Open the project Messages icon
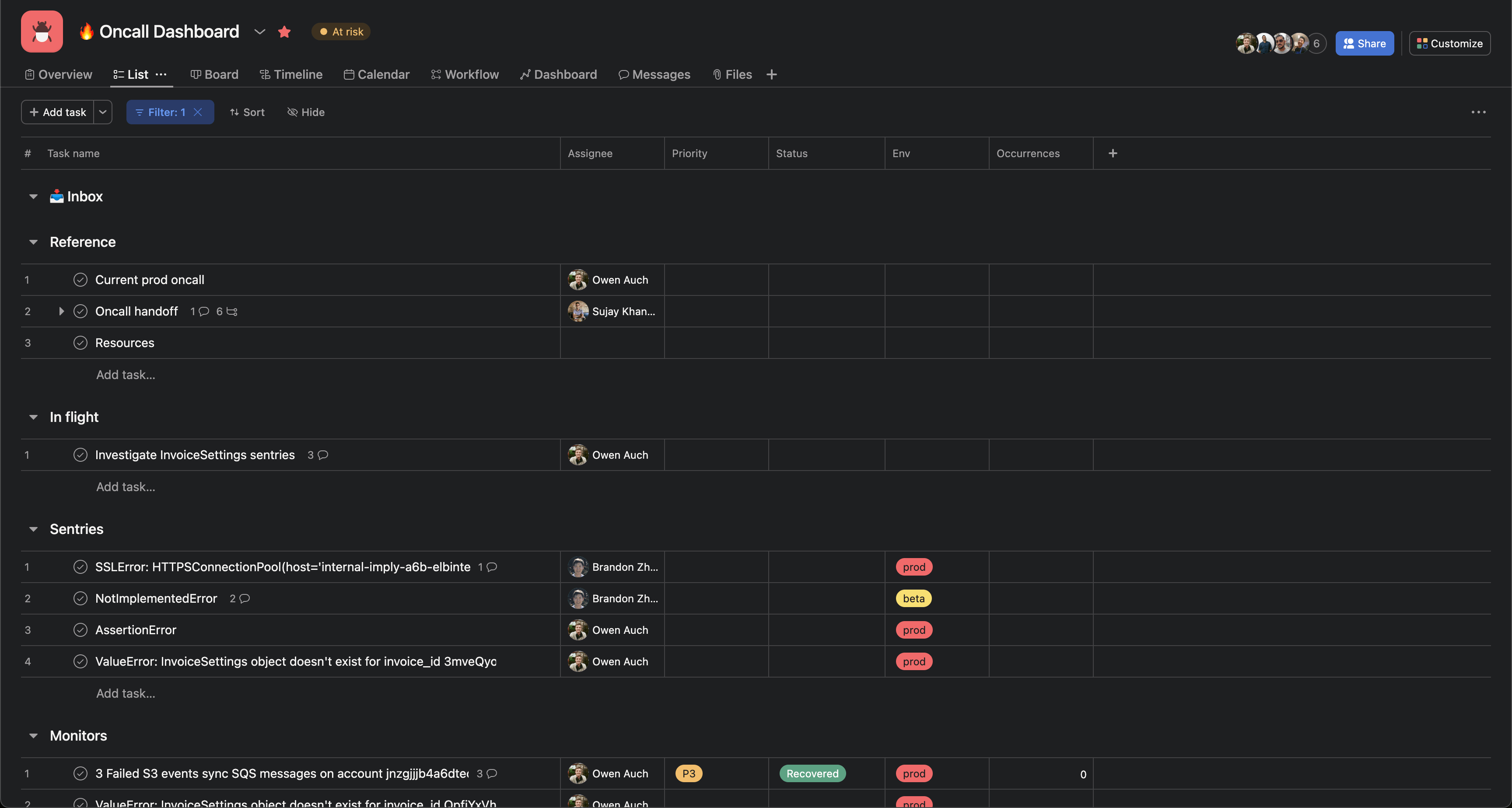The width and height of the screenshot is (1512, 808). tap(623, 74)
